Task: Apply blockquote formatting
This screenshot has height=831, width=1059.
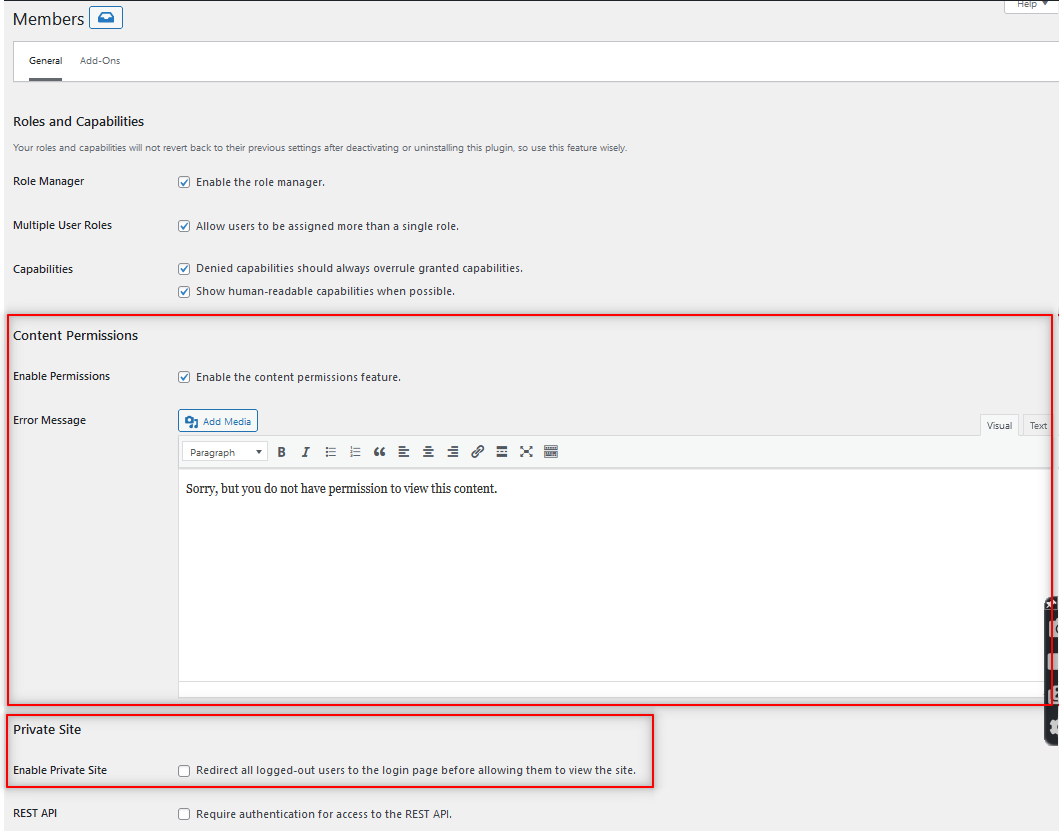Action: point(380,452)
